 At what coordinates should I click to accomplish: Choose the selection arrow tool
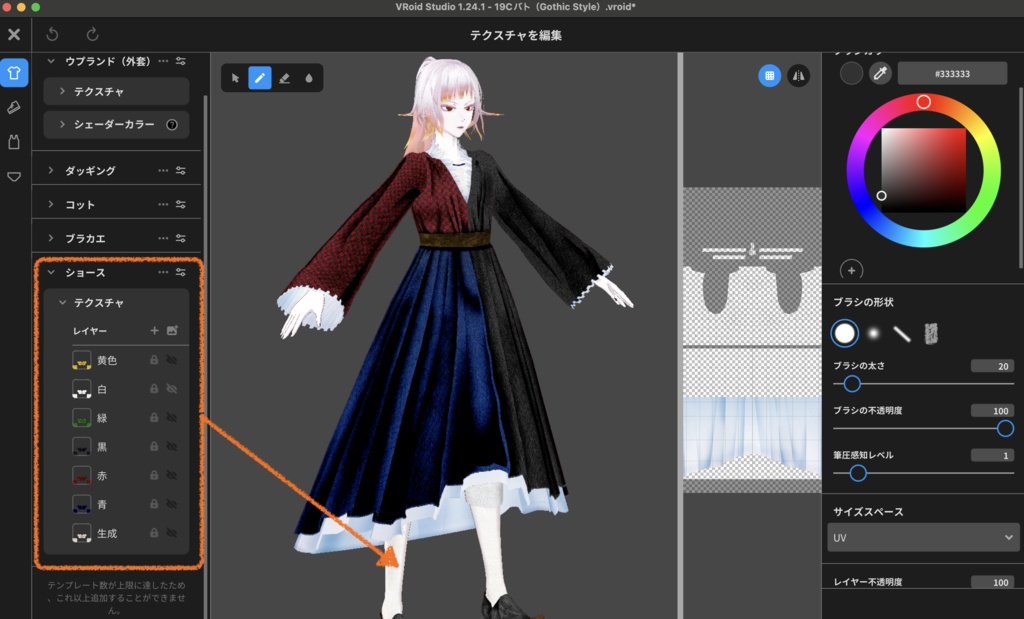236,77
